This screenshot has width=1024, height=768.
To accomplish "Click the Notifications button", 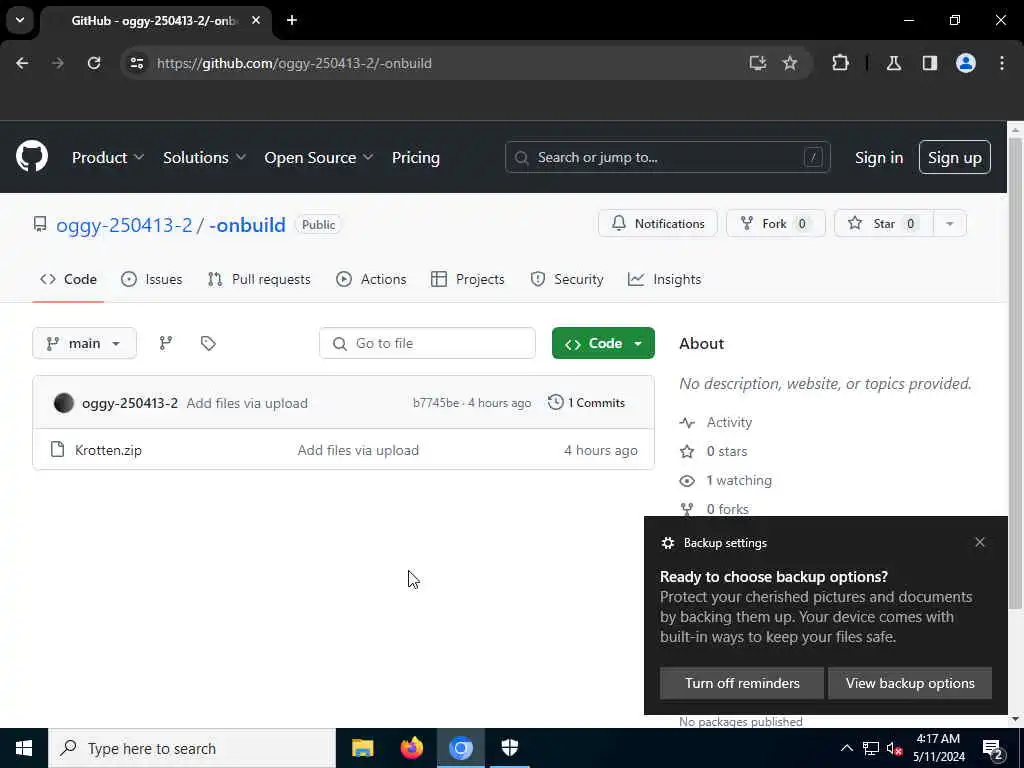I will click(658, 223).
